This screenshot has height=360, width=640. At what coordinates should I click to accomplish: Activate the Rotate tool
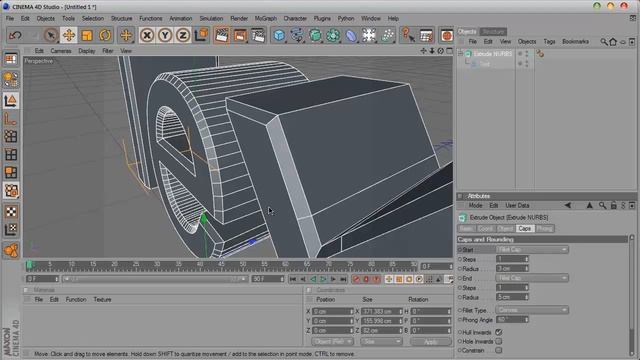(x=105, y=35)
